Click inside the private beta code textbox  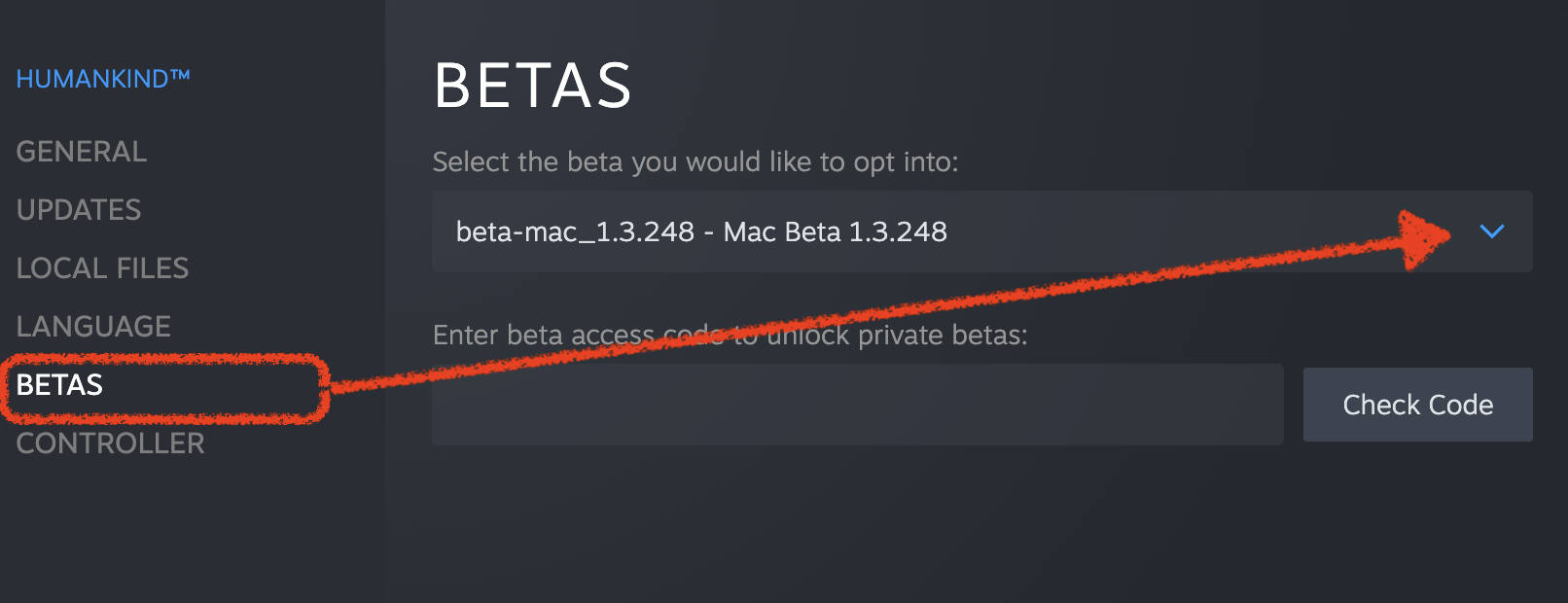[857, 405]
